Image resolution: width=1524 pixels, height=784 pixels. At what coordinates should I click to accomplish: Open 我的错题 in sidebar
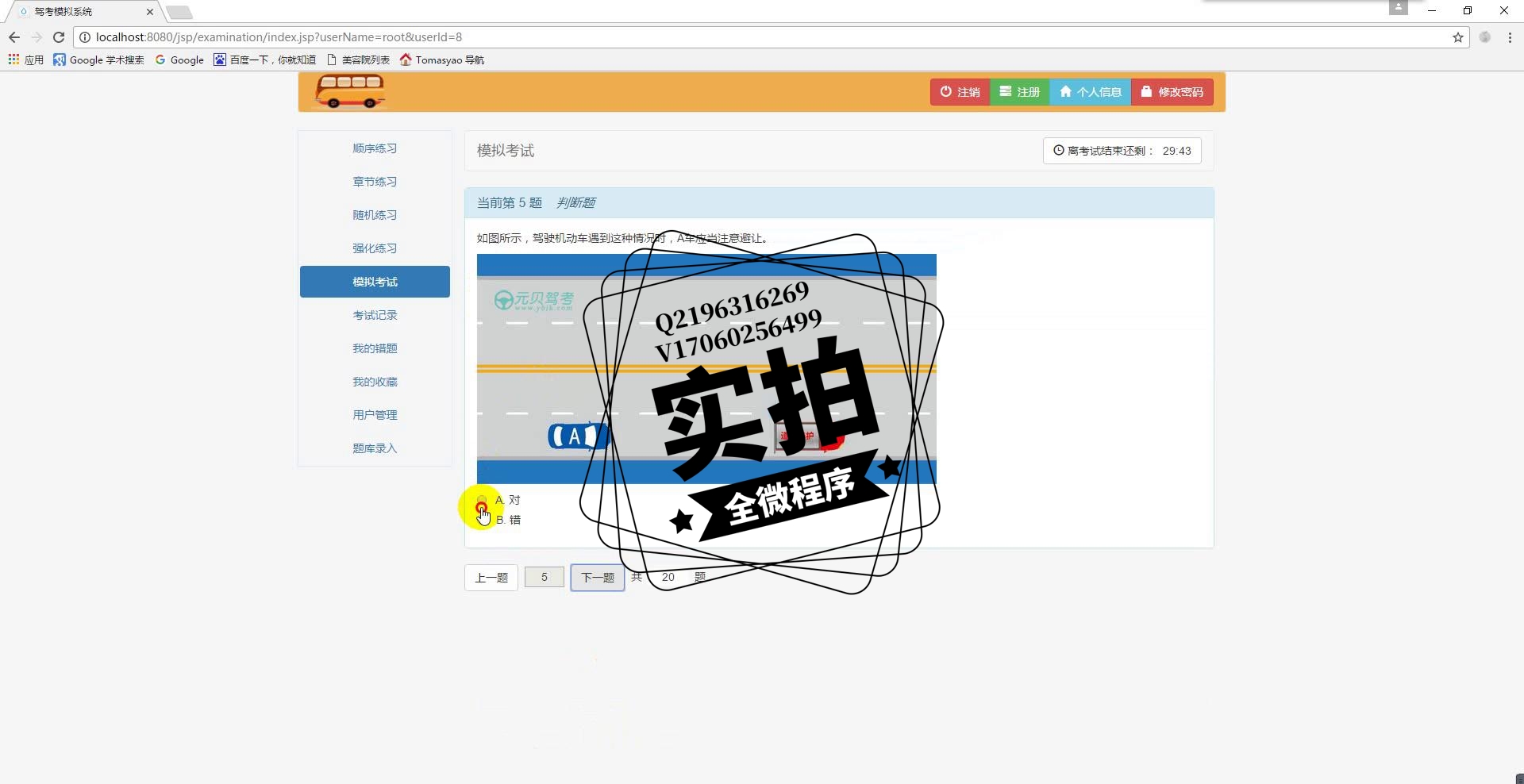click(375, 348)
